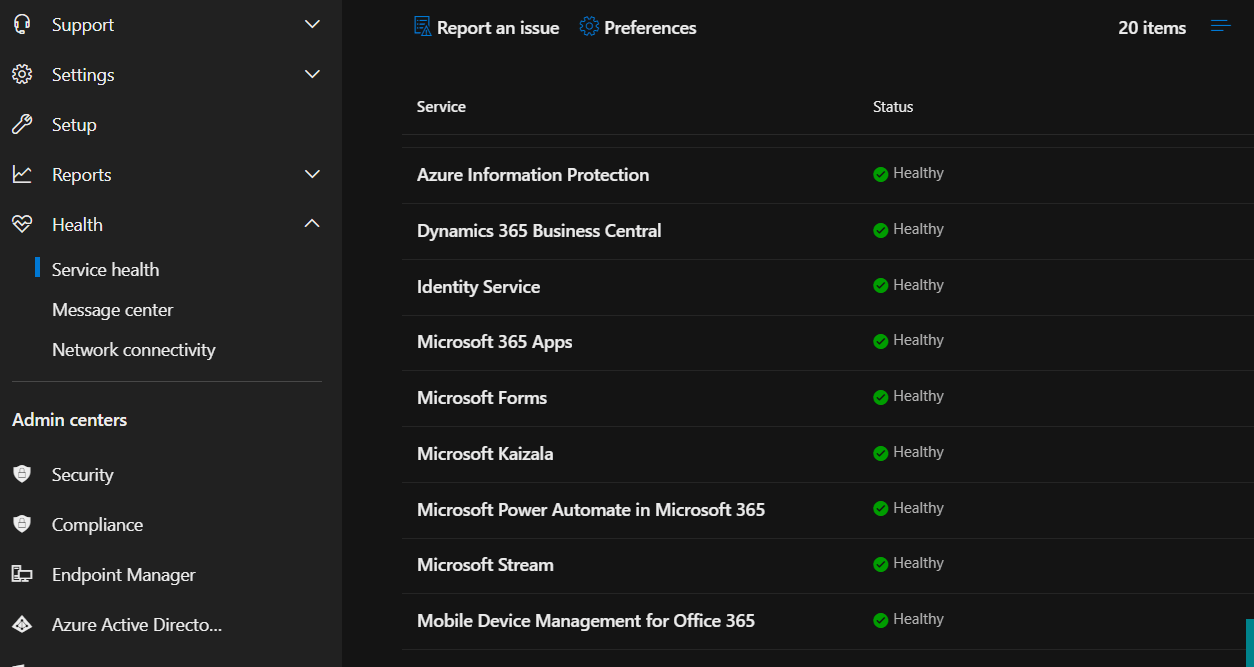Click Healthy check icon for Microsoft Kaizala

click(x=881, y=453)
